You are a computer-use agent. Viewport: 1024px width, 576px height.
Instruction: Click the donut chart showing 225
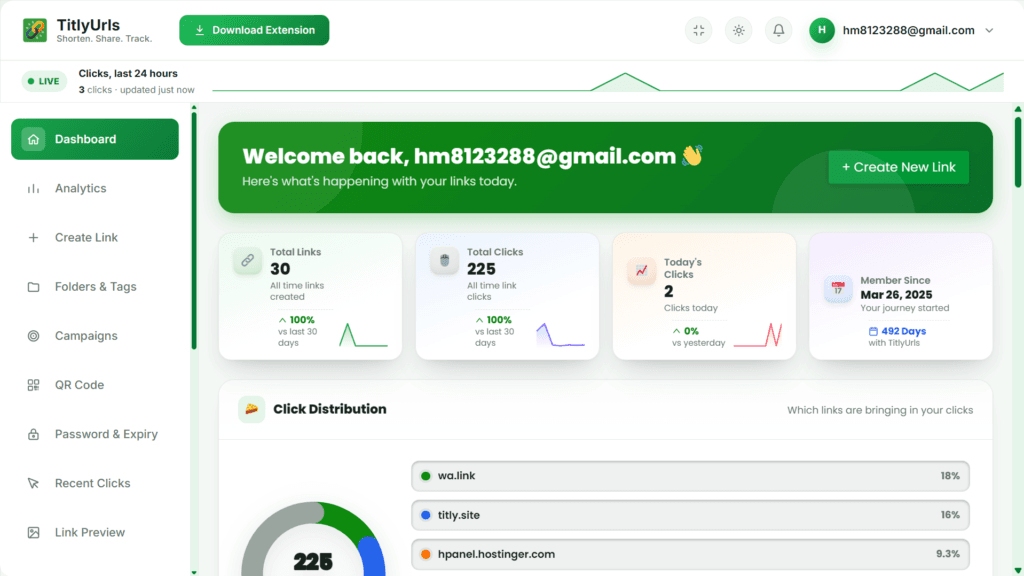point(313,539)
